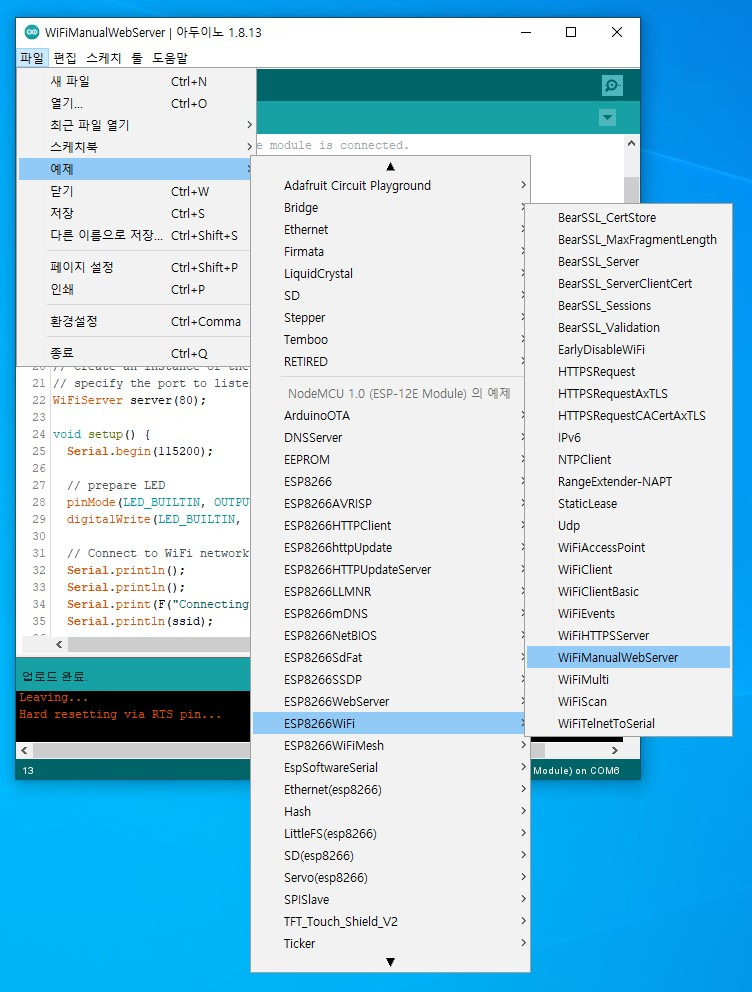The height and width of the screenshot is (992, 752).
Task: Select 열기... menu entry
Action: point(136,104)
